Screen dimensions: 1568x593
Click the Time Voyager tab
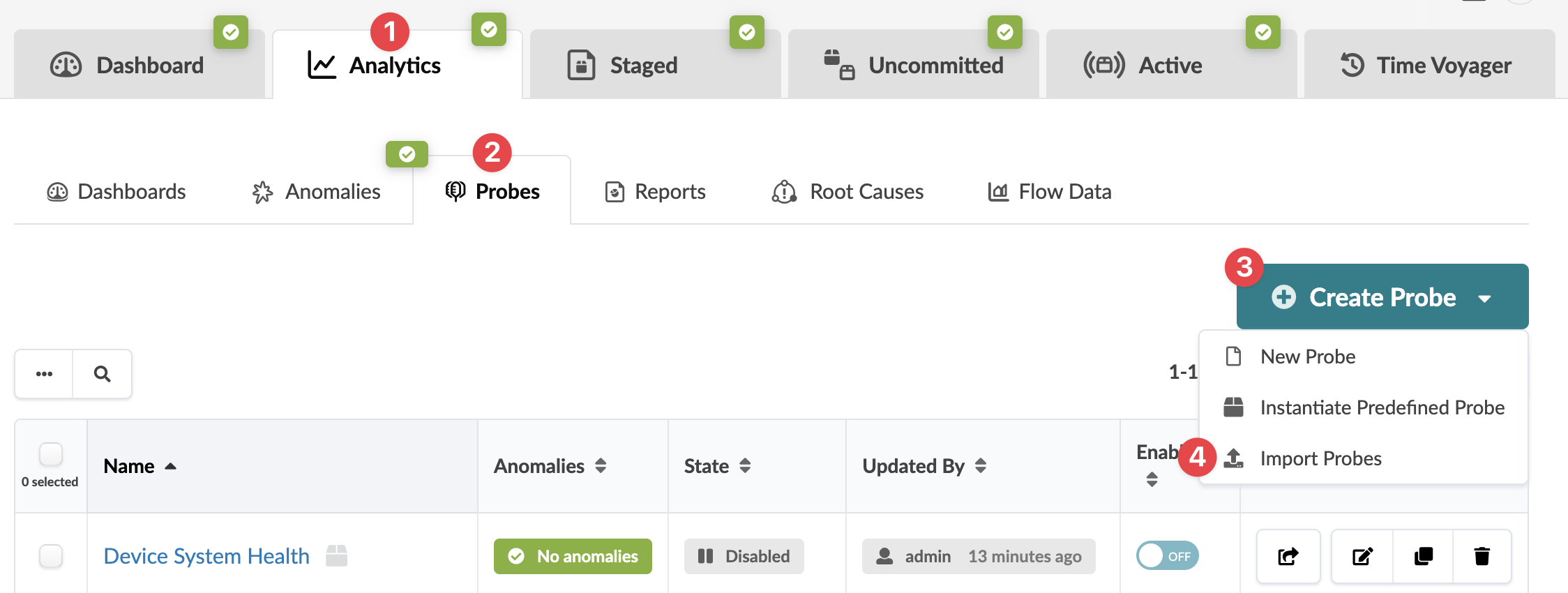point(1428,65)
